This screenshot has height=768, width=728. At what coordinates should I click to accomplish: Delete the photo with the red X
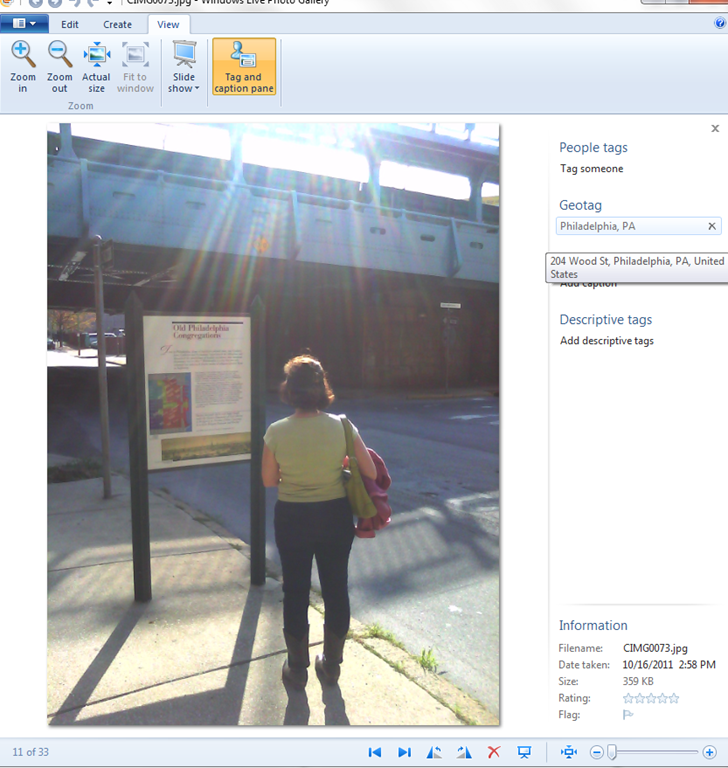coord(493,752)
